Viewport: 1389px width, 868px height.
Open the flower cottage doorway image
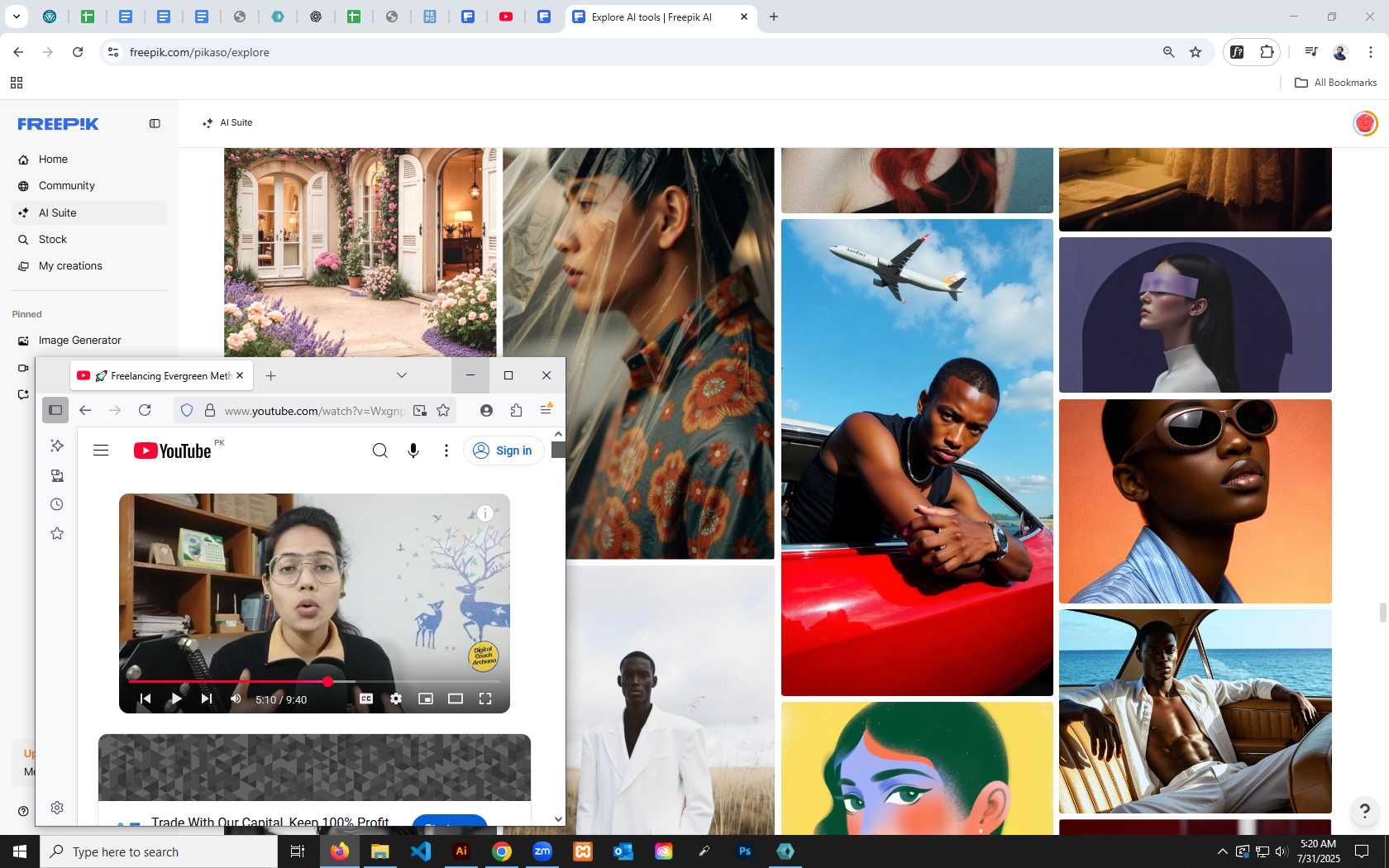pyautogui.click(x=360, y=253)
